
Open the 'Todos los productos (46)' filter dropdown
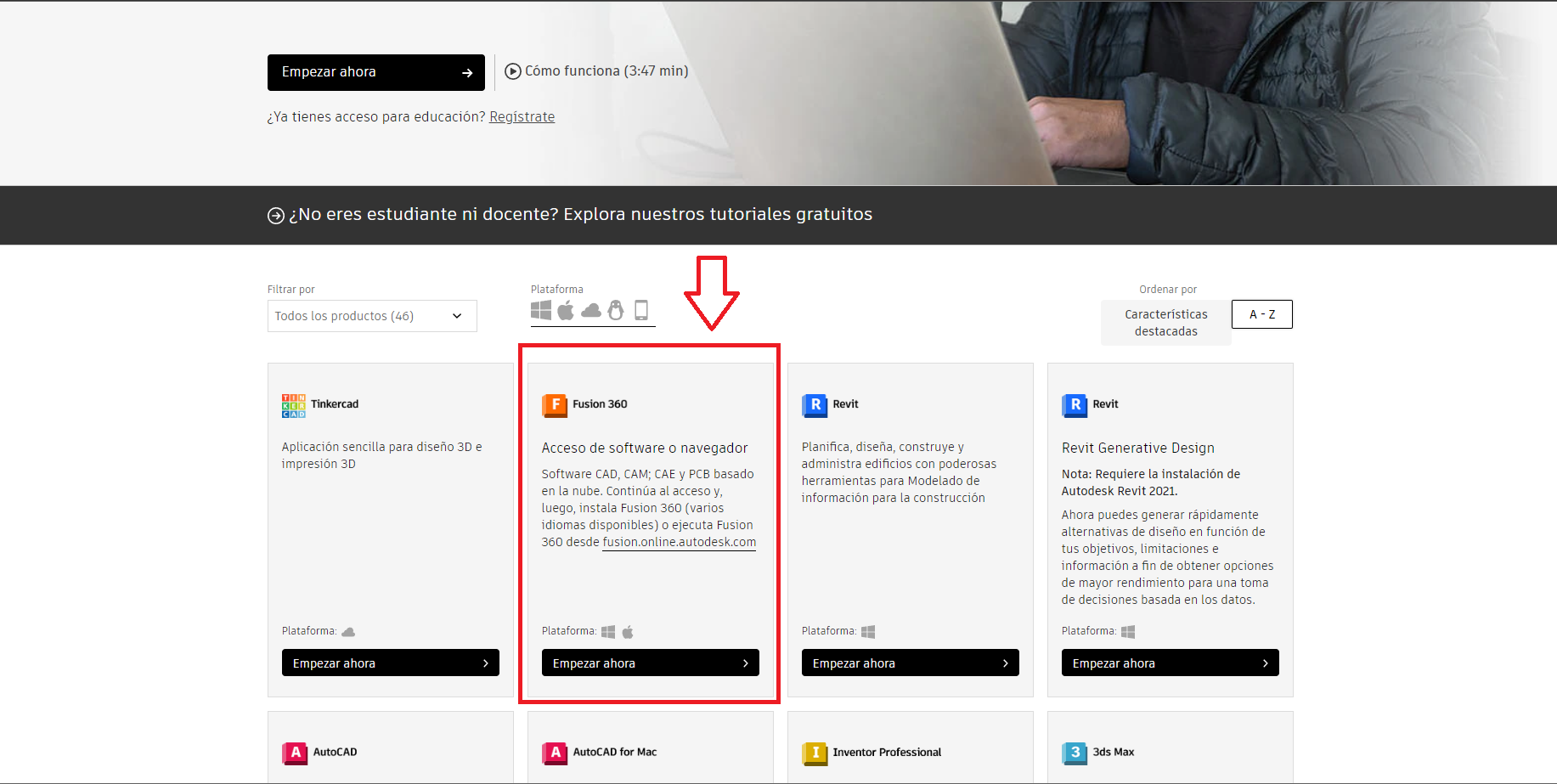click(372, 316)
